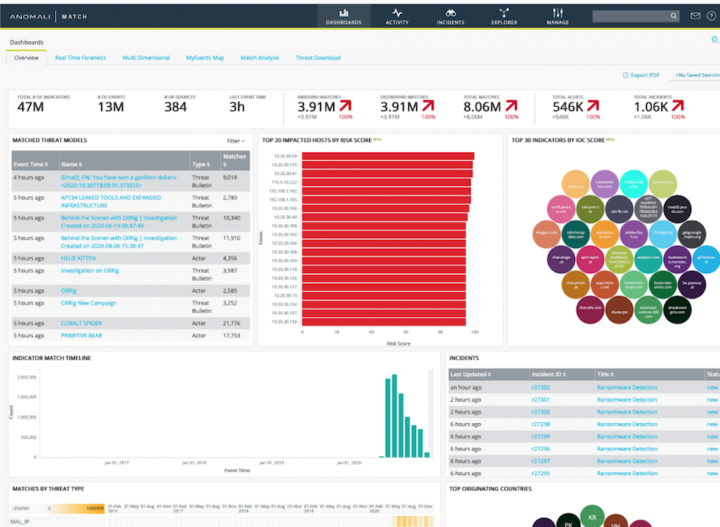Sort threat models by Event Time
This screenshot has height=527, width=720.
[30, 164]
